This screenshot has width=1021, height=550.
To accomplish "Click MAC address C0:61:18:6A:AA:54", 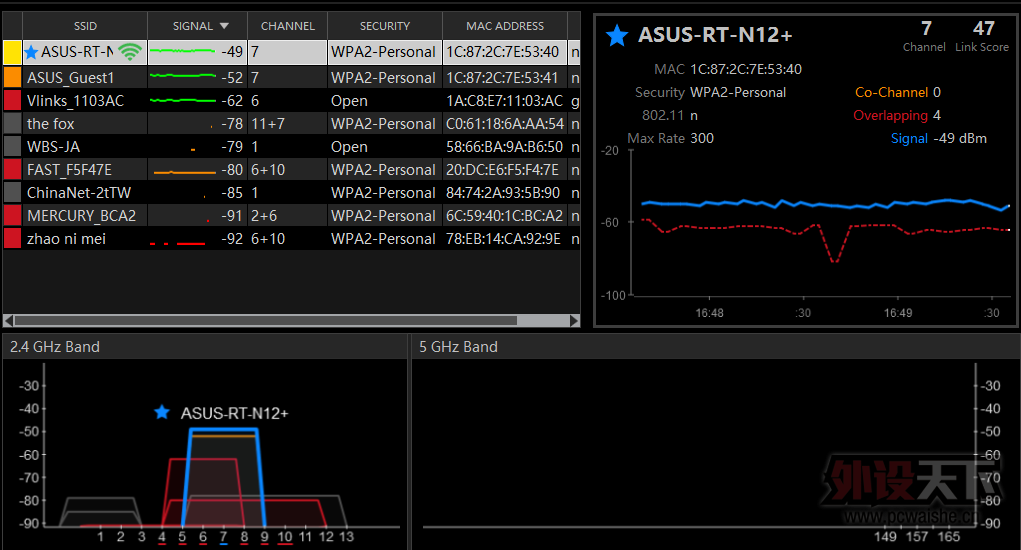I will [x=505, y=124].
